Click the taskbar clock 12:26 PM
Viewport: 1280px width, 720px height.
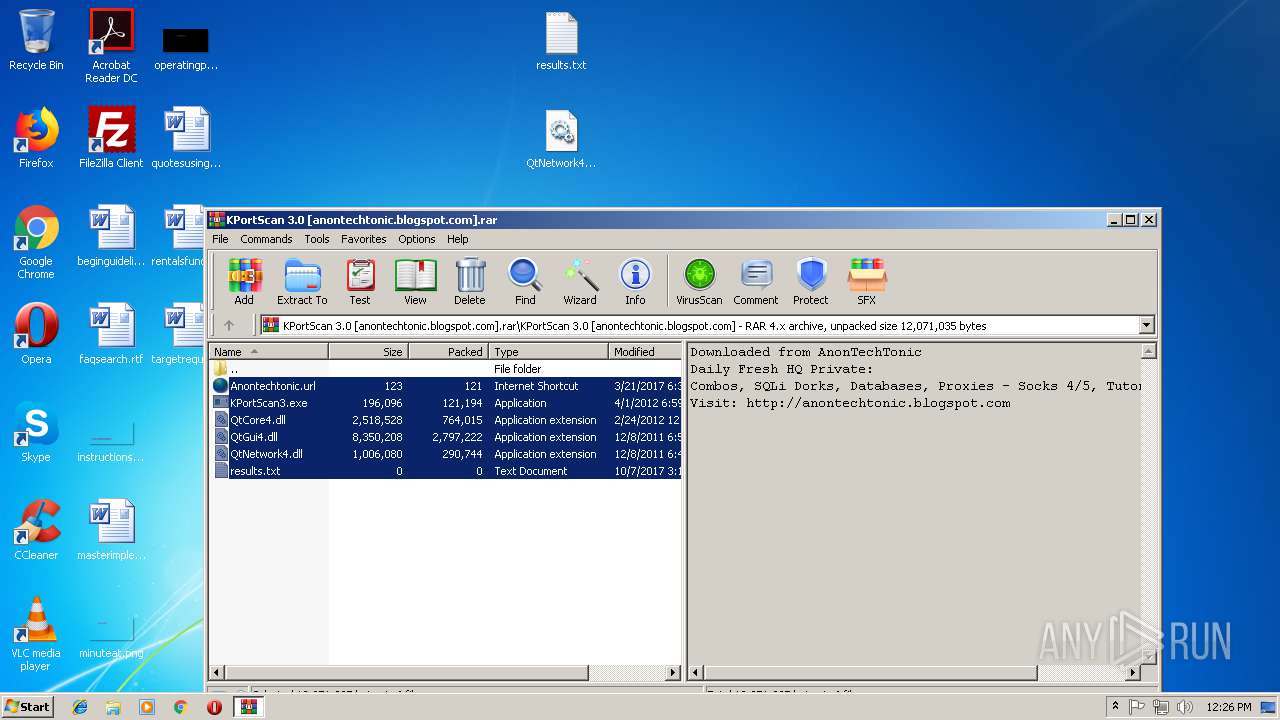[x=1229, y=707]
